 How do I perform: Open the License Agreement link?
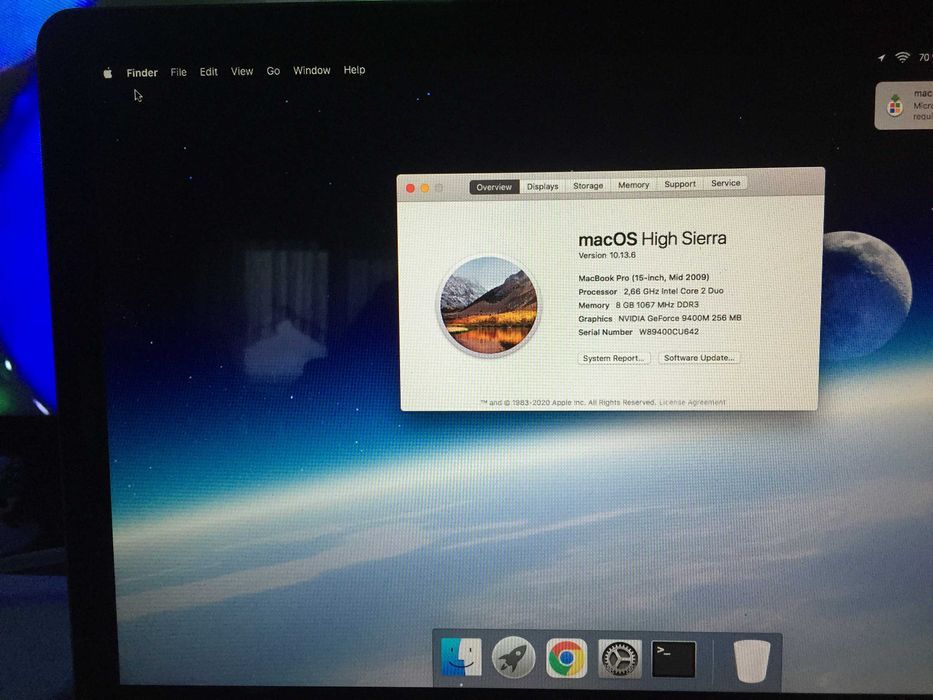click(692, 402)
